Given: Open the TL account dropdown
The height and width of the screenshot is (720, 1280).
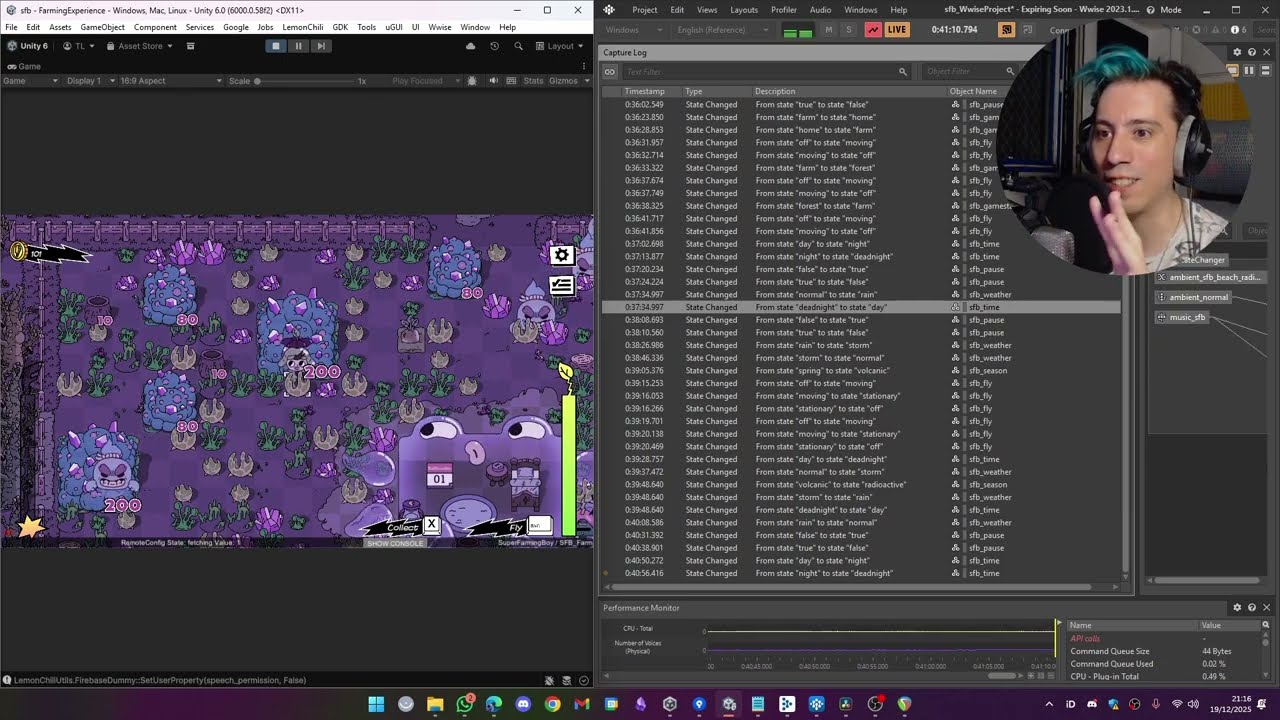Looking at the screenshot, I should [x=79, y=46].
